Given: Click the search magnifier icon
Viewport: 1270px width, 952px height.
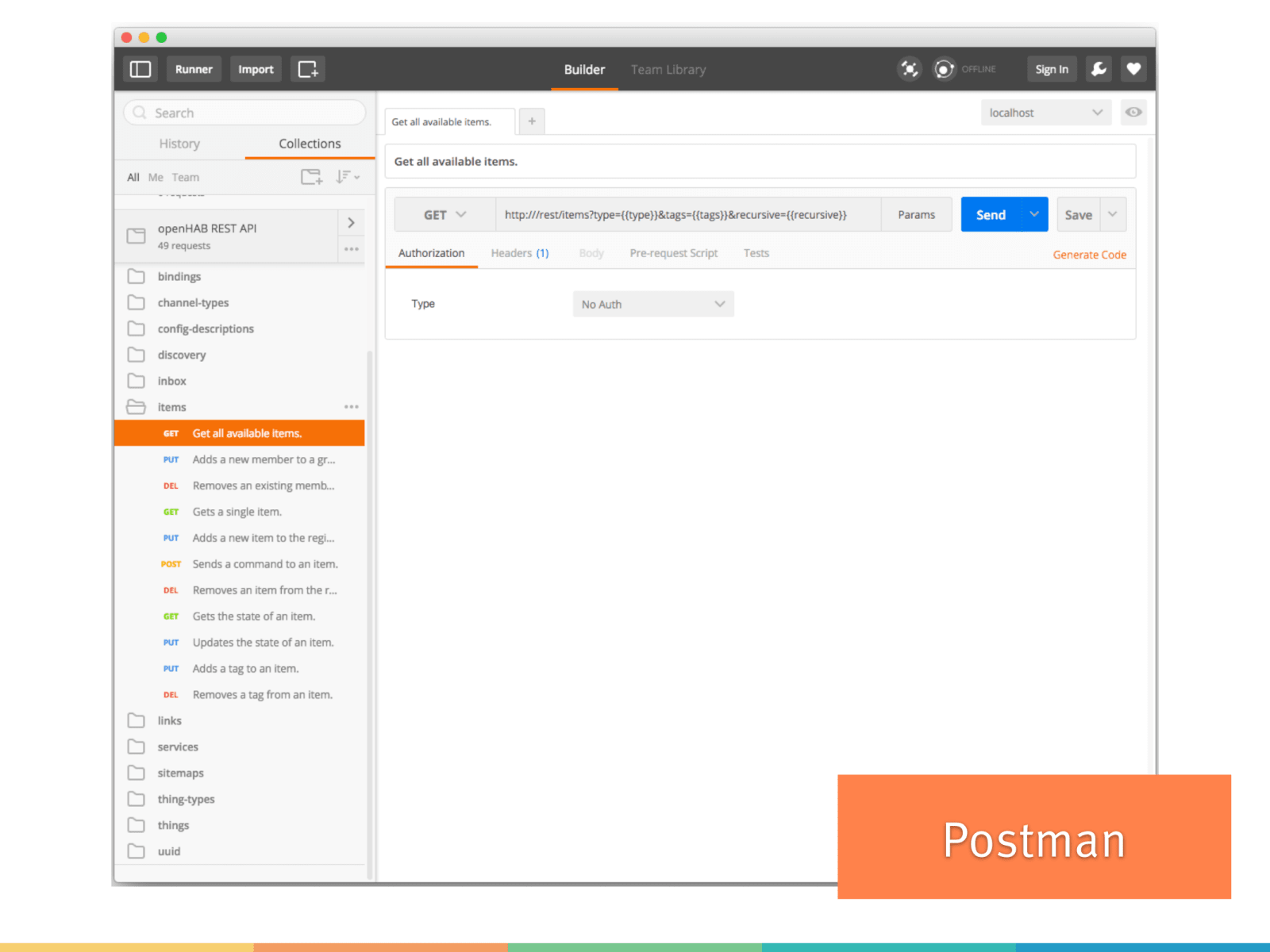Looking at the screenshot, I should click(x=140, y=113).
